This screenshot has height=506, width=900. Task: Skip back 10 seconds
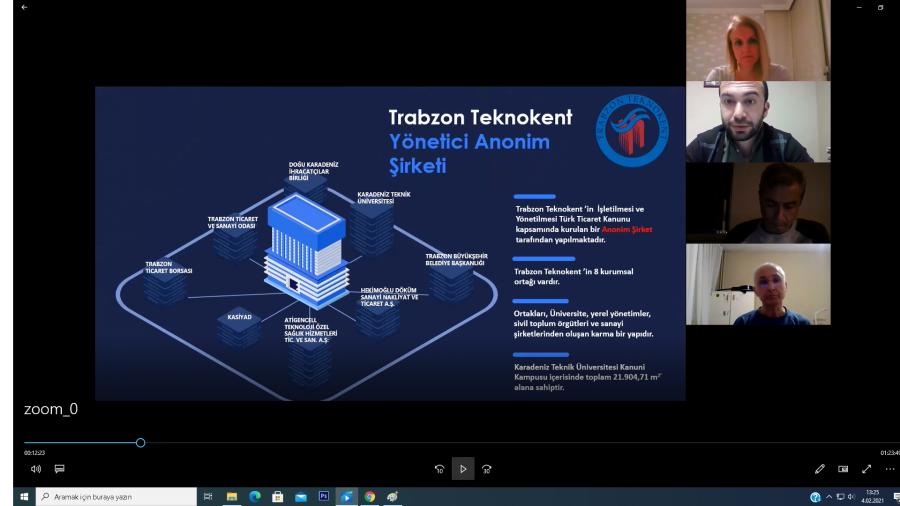(x=439, y=468)
